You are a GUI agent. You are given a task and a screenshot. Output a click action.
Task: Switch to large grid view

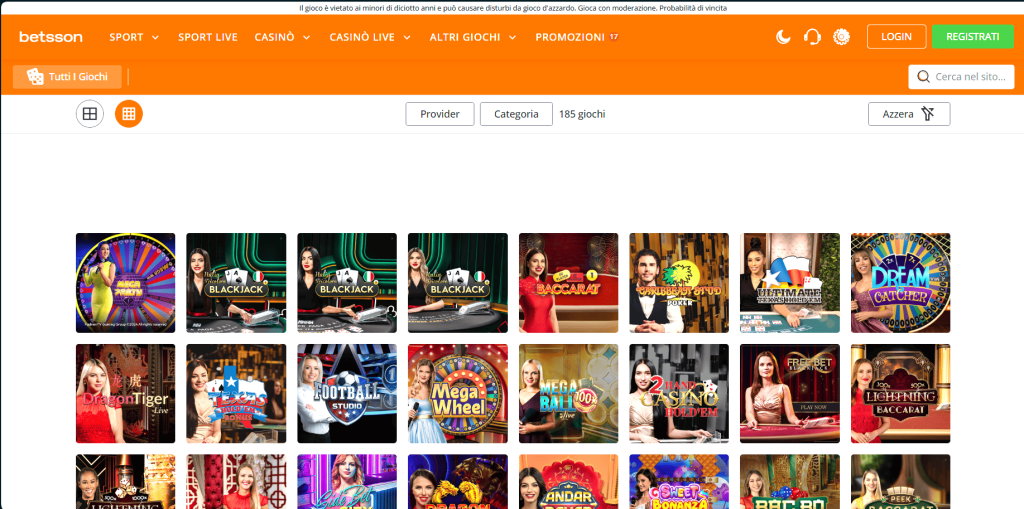click(x=90, y=114)
